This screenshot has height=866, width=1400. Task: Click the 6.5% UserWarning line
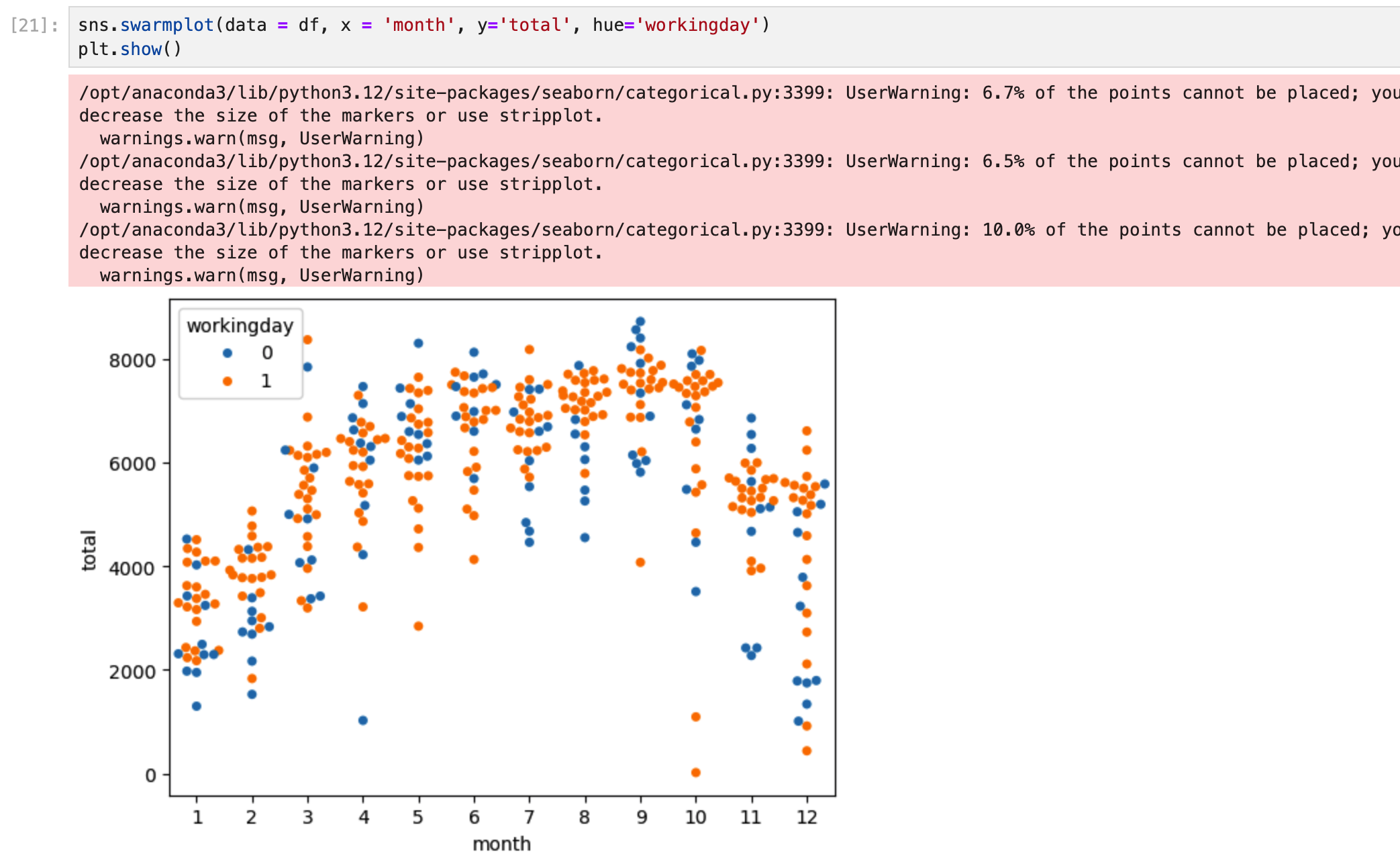coord(738,161)
